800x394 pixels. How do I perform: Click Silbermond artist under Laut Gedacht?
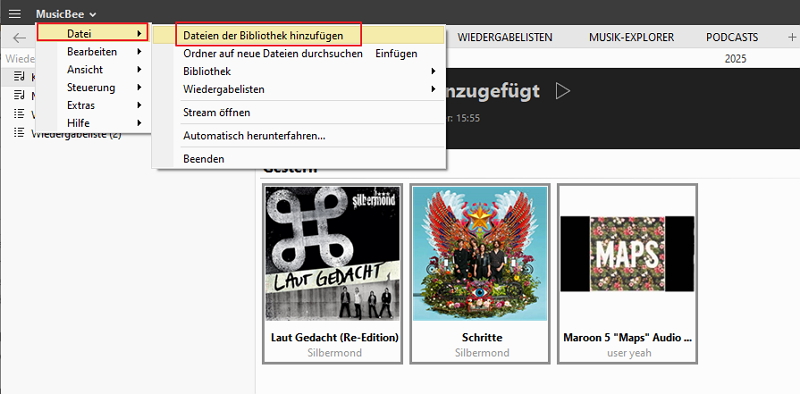(x=334, y=353)
